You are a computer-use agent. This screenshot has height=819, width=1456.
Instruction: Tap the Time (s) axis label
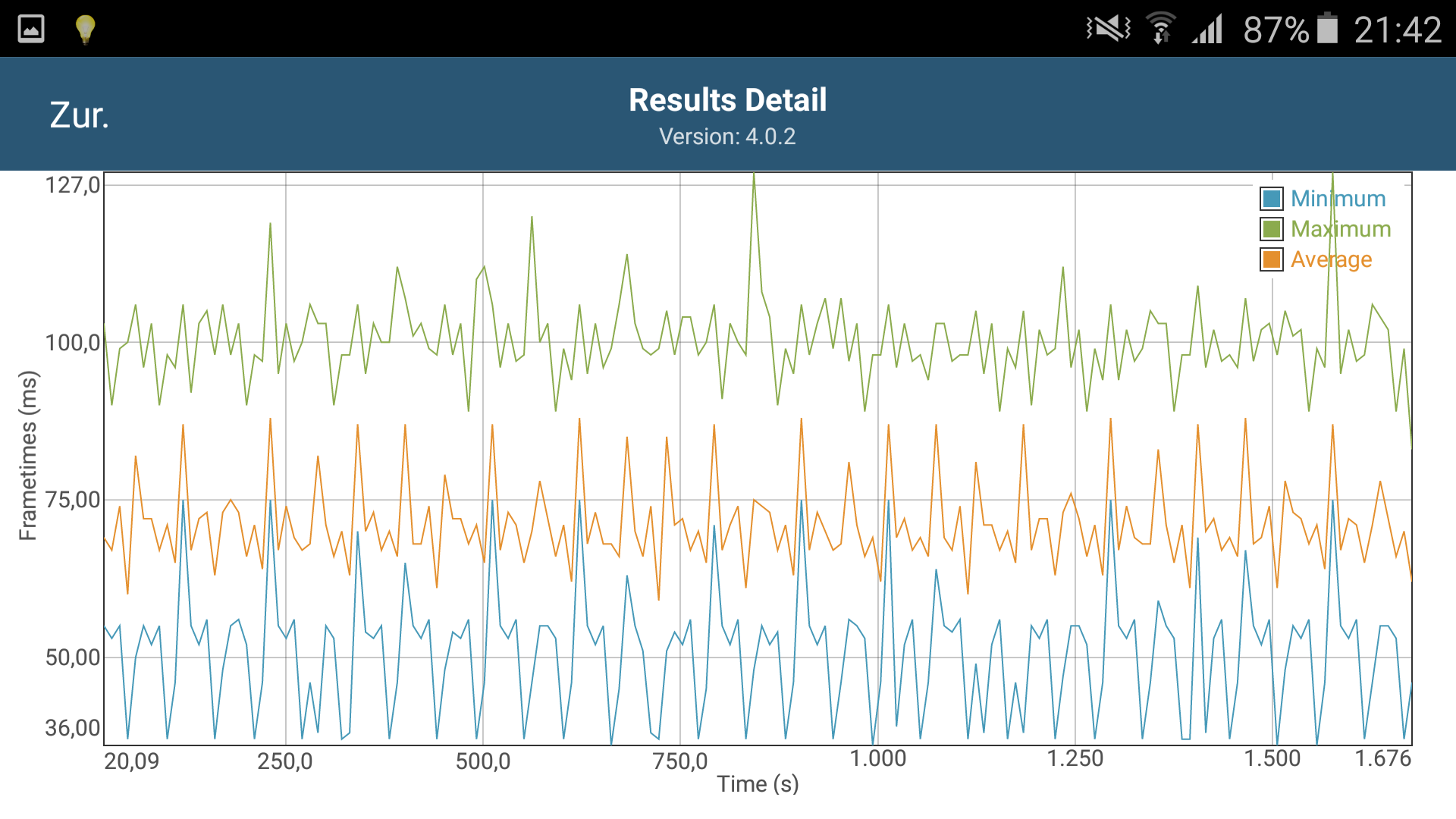758,784
